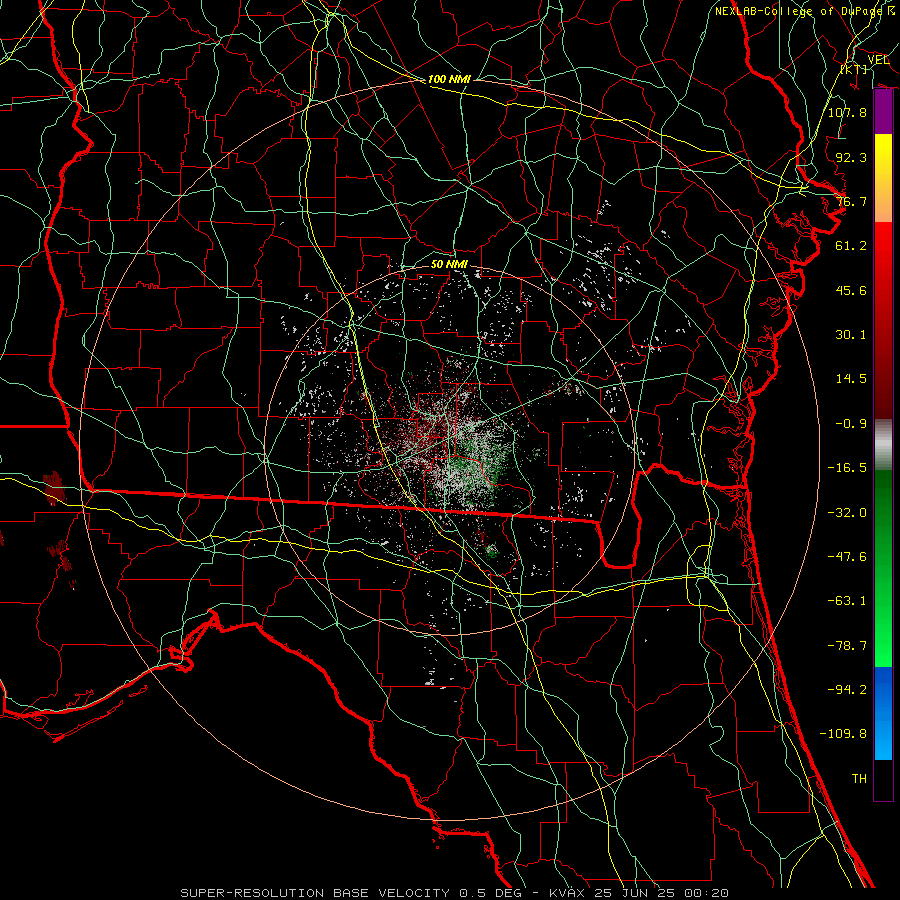
Task: Click the 50 NMI range ring label
Action: point(449,264)
